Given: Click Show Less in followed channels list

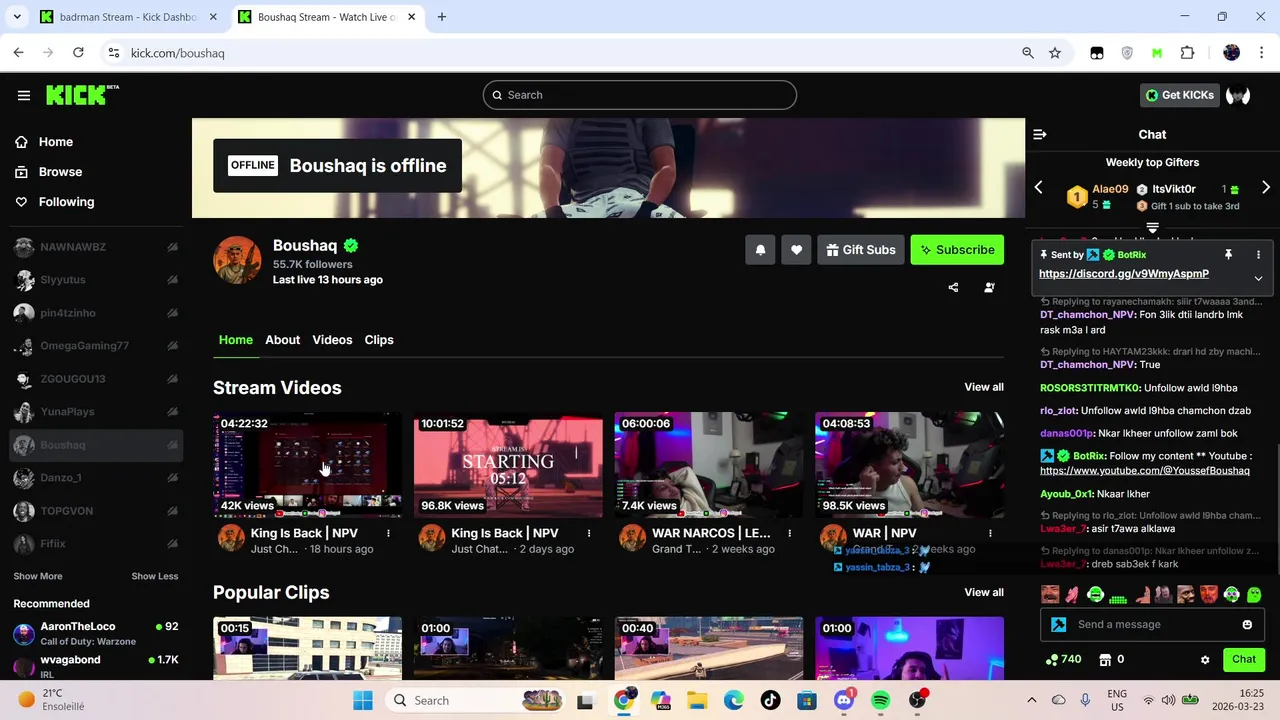Looking at the screenshot, I should pyautogui.click(x=155, y=576).
